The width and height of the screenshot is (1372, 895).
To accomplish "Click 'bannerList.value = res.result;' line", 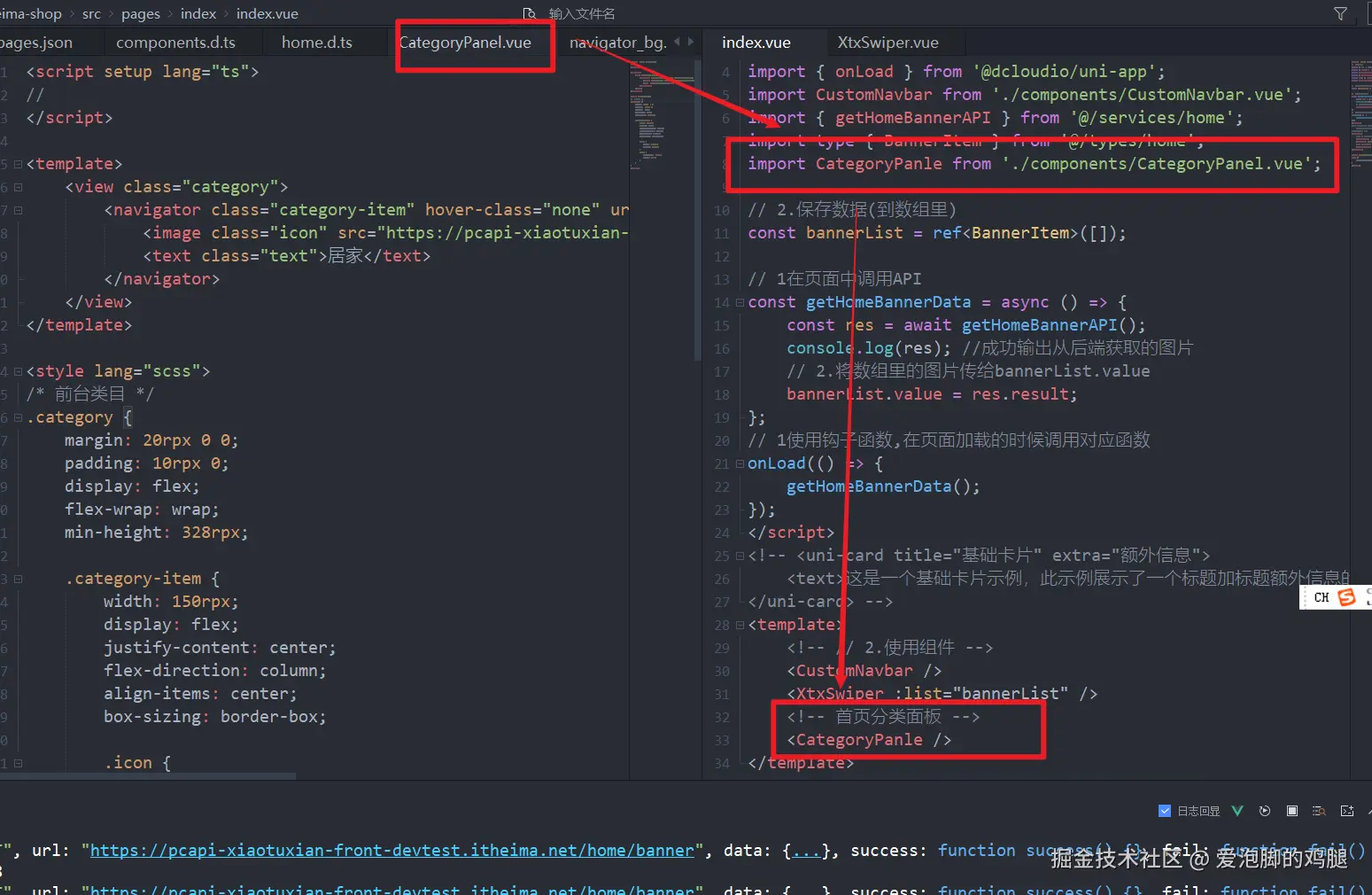I will [932, 394].
